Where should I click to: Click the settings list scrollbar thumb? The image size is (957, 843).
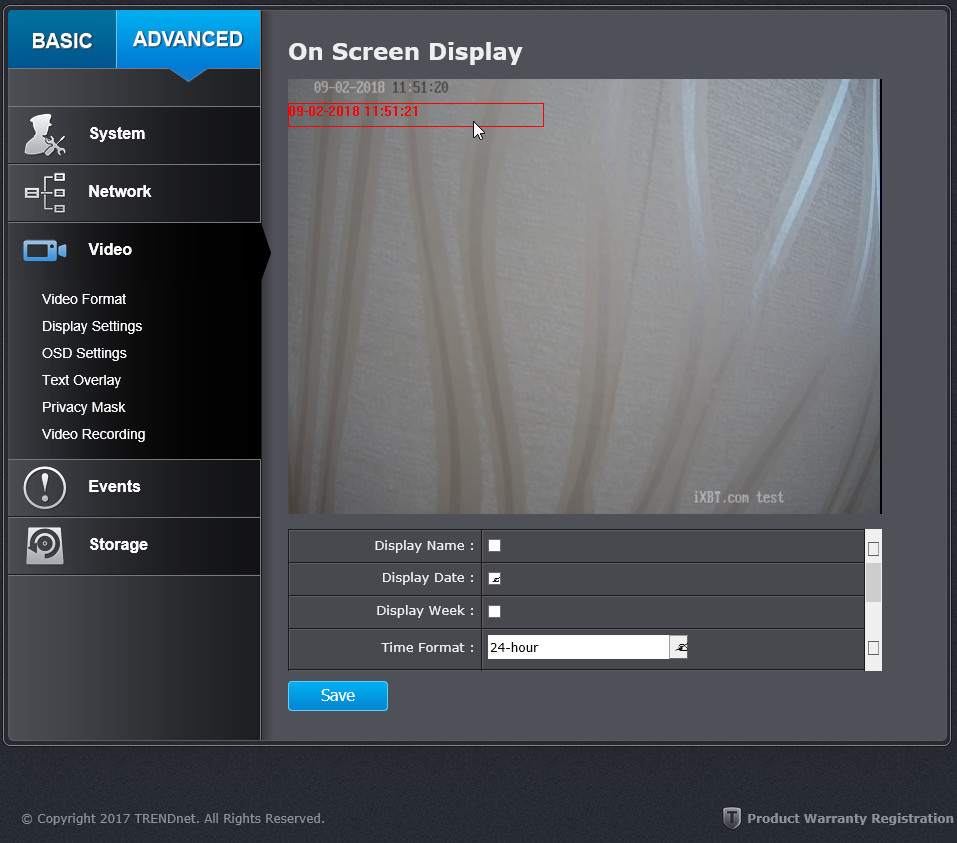pos(873,582)
